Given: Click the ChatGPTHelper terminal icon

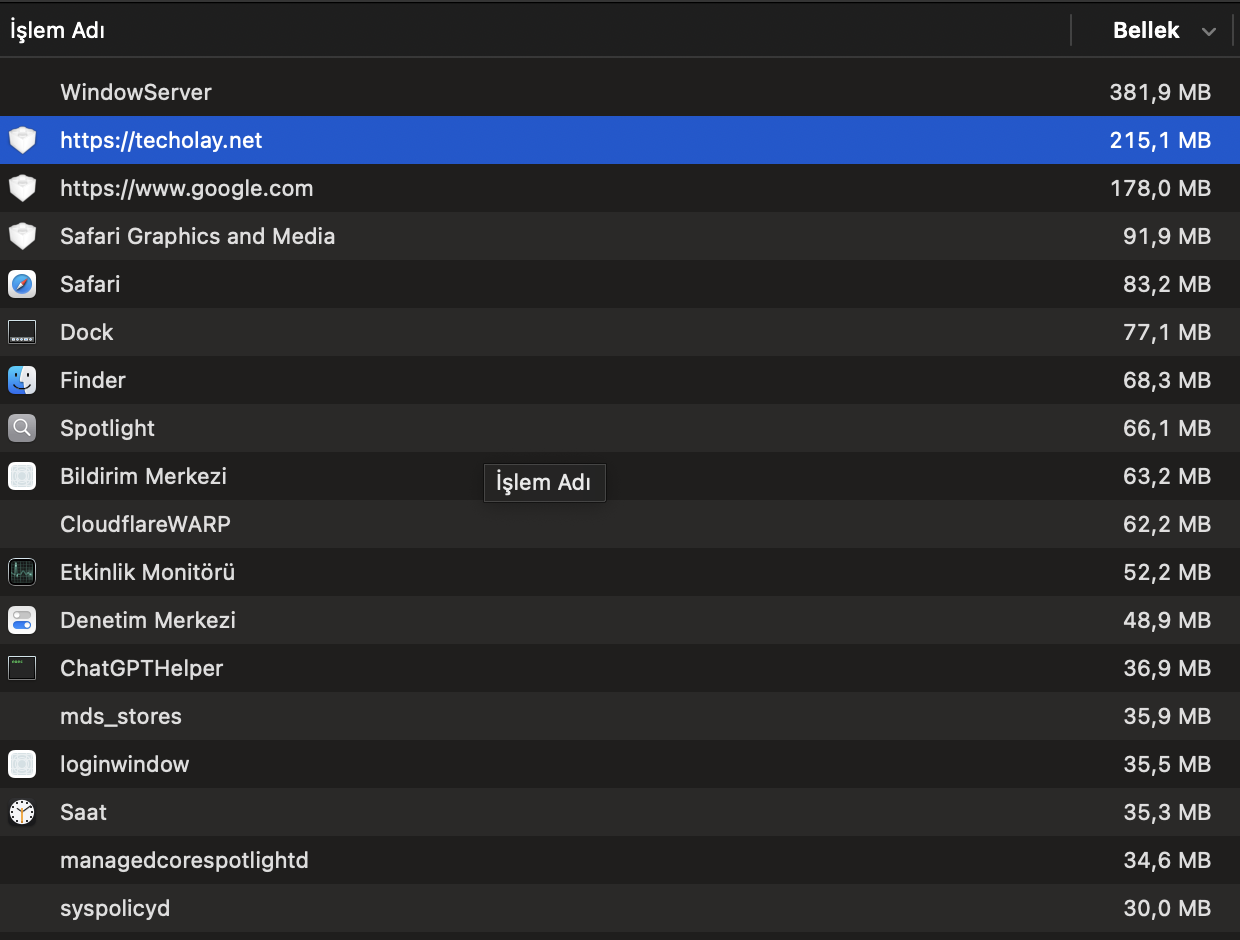Looking at the screenshot, I should (x=22, y=668).
